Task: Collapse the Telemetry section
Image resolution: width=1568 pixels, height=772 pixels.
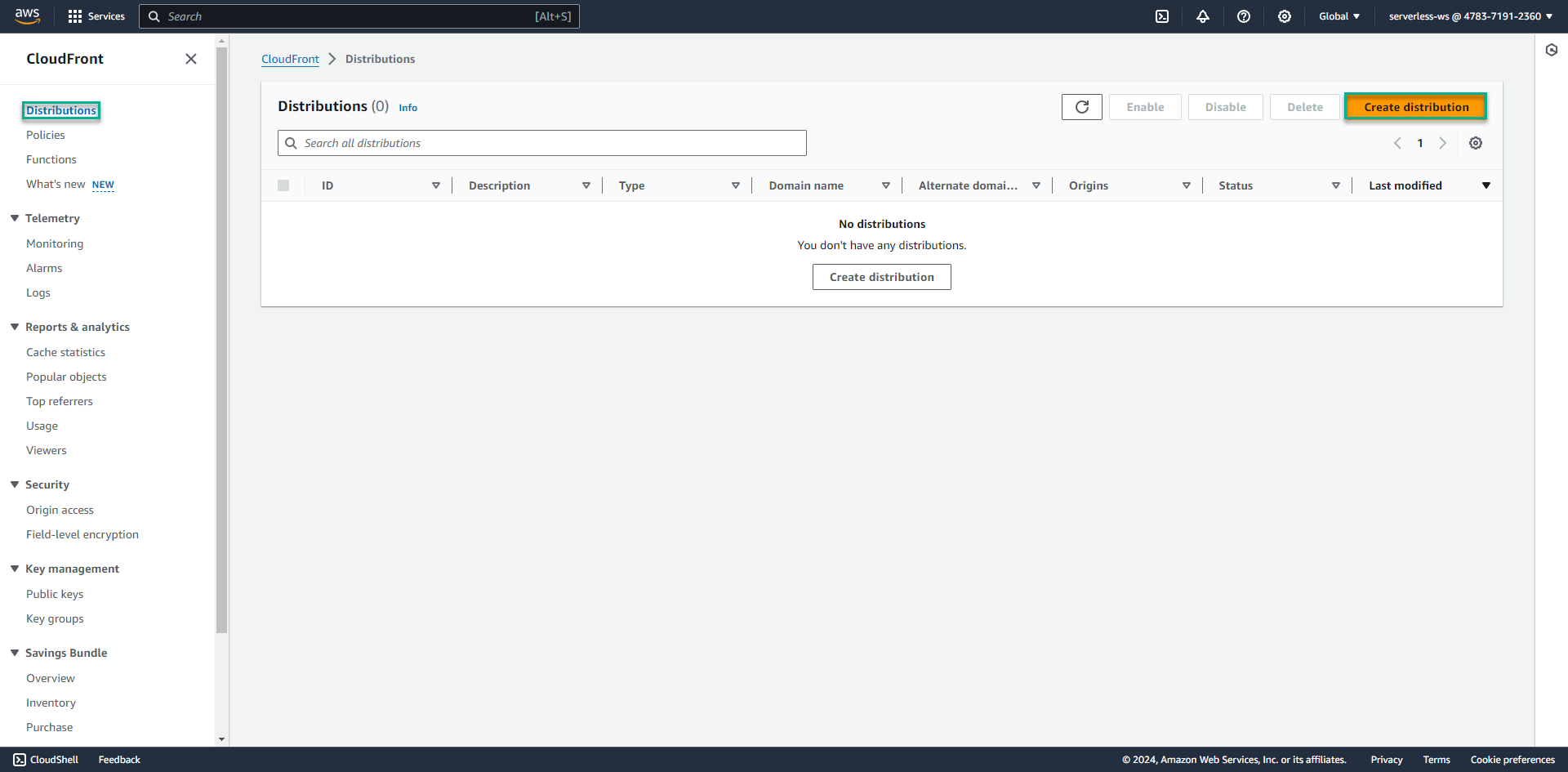Action: click(x=15, y=218)
